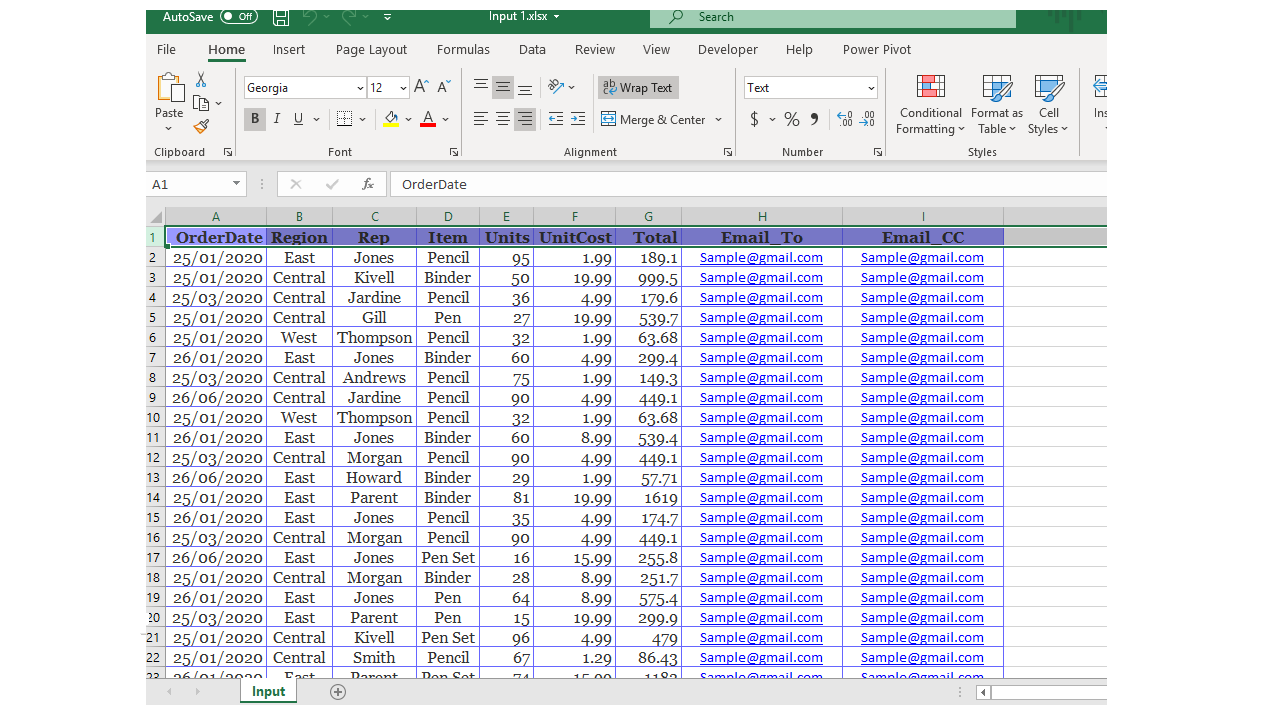The width and height of the screenshot is (1280, 720).
Task: Click the Save floppy disk icon
Action: click(x=281, y=17)
